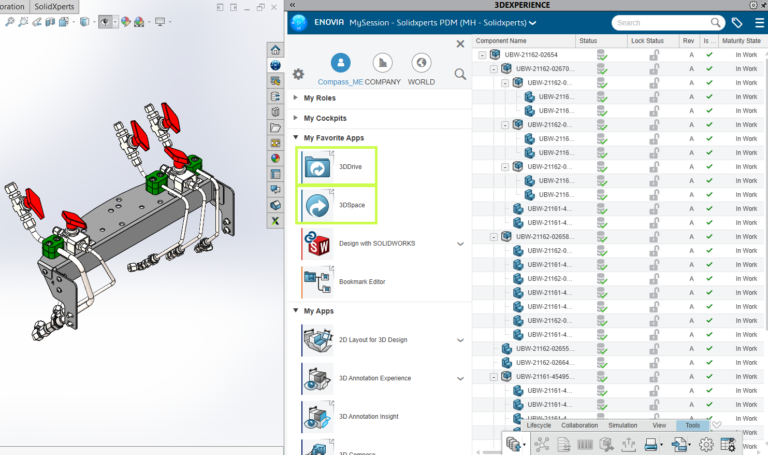Open the File Explorer folder tab in task pane

click(275, 128)
